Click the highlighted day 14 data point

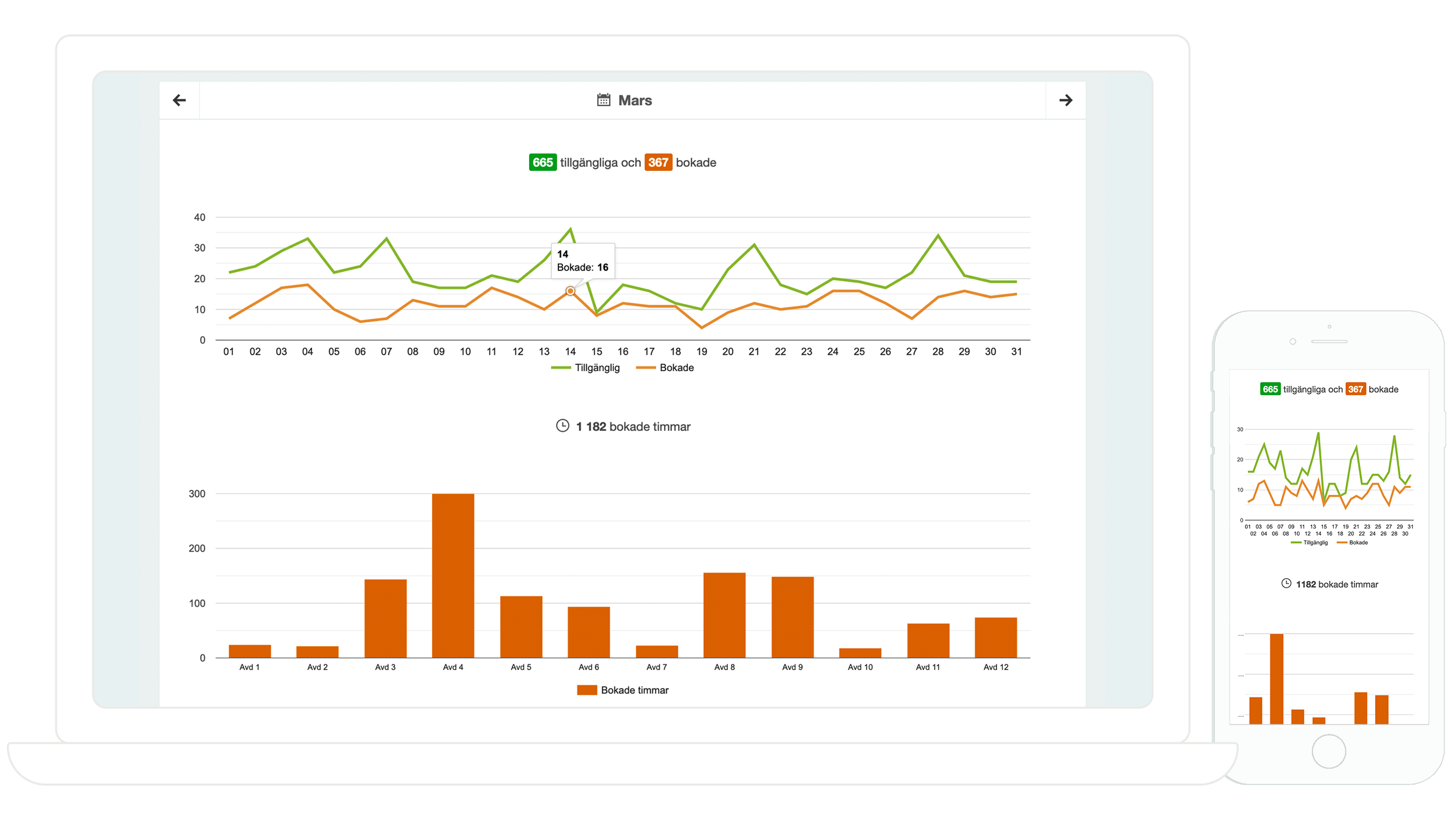click(x=570, y=291)
